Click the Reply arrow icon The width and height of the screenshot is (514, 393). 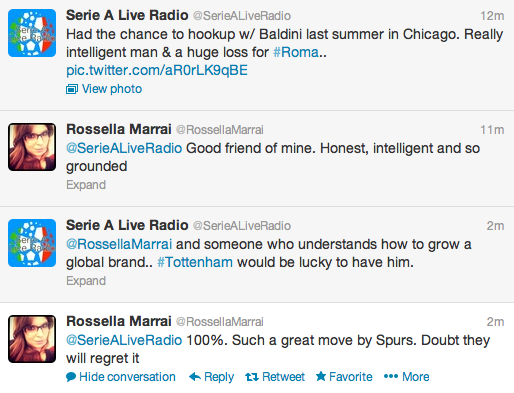(x=195, y=377)
